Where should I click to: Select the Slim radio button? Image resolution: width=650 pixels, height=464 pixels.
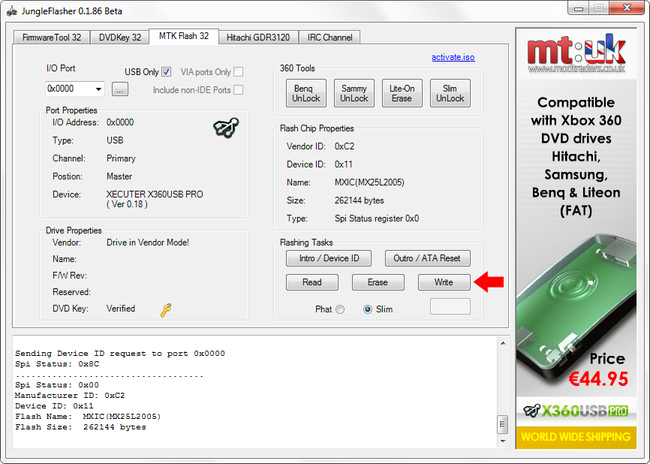click(367, 309)
